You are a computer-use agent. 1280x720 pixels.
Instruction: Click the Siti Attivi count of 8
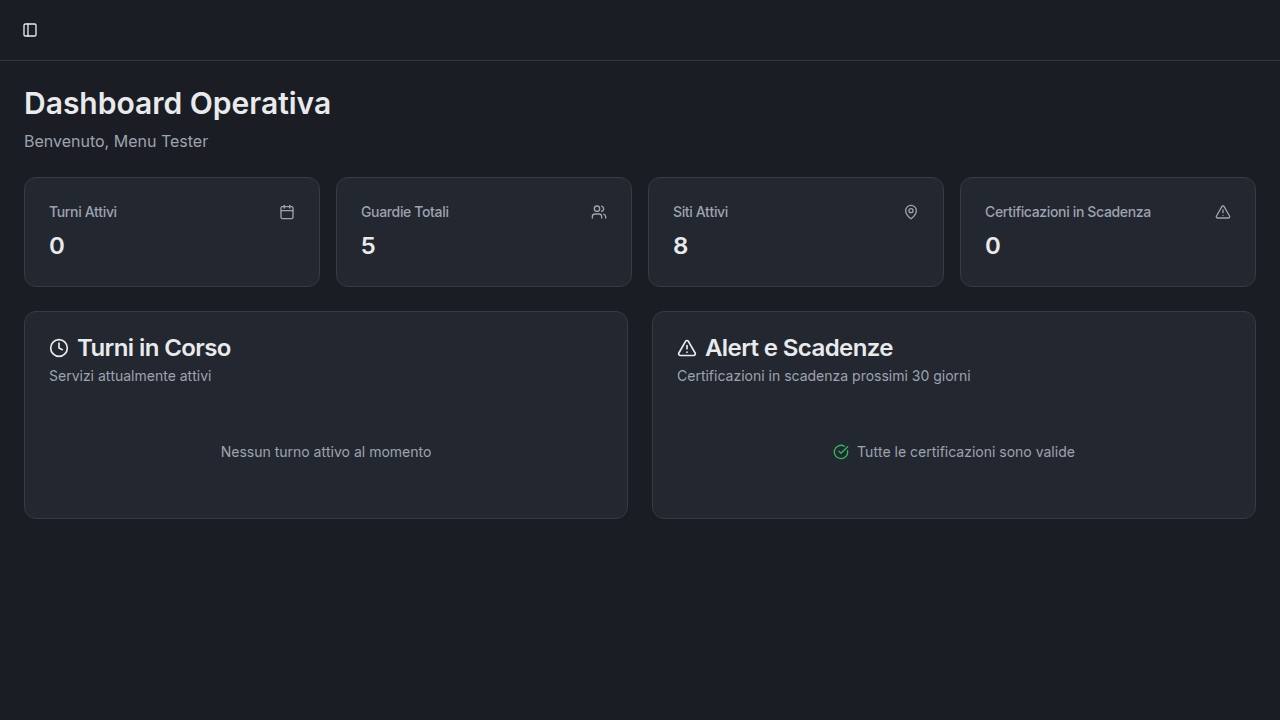point(680,246)
